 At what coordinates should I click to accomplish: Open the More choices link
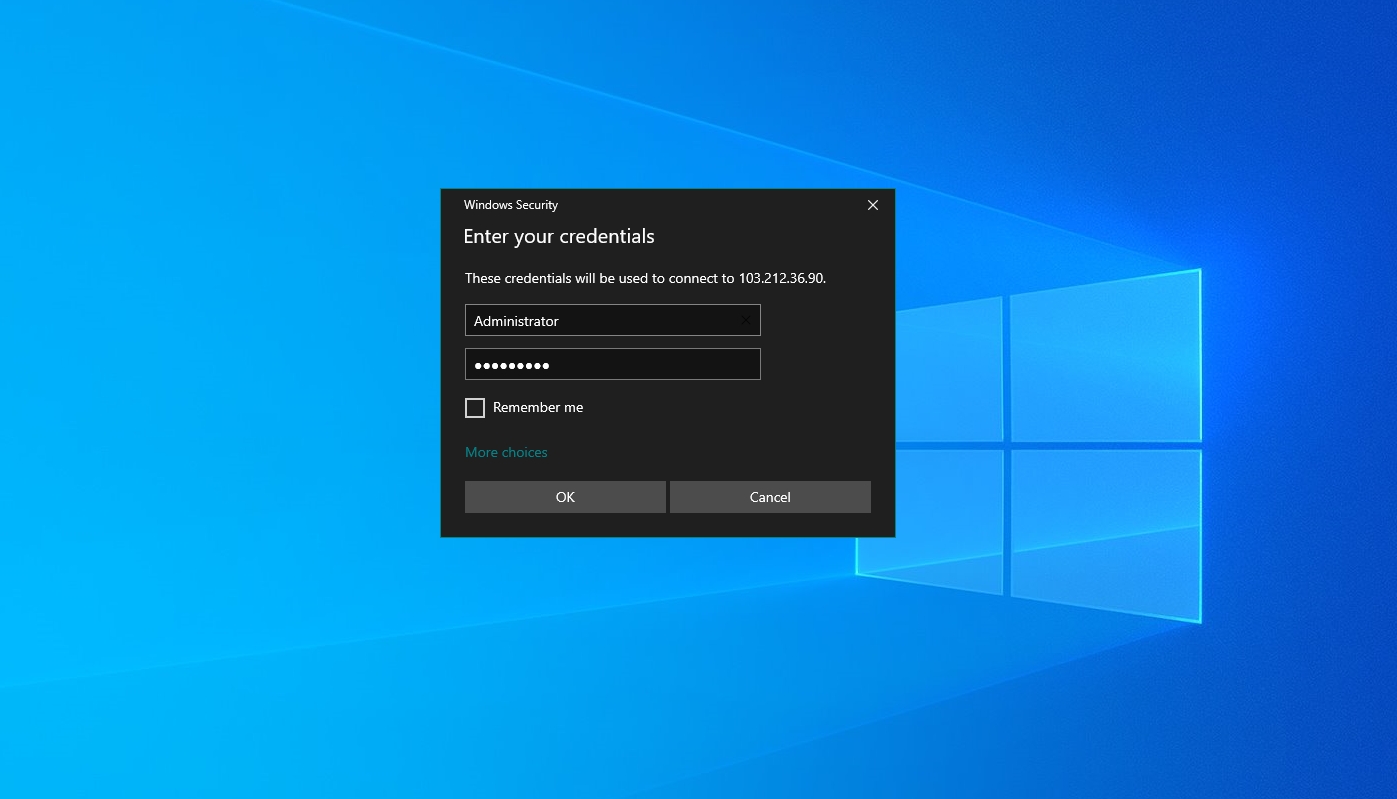click(506, 452)
